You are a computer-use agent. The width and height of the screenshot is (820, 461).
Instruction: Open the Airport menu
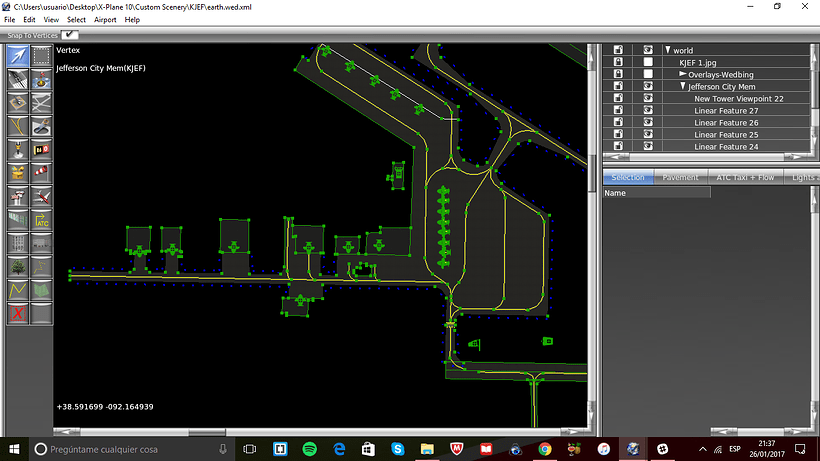click(105, 20)
